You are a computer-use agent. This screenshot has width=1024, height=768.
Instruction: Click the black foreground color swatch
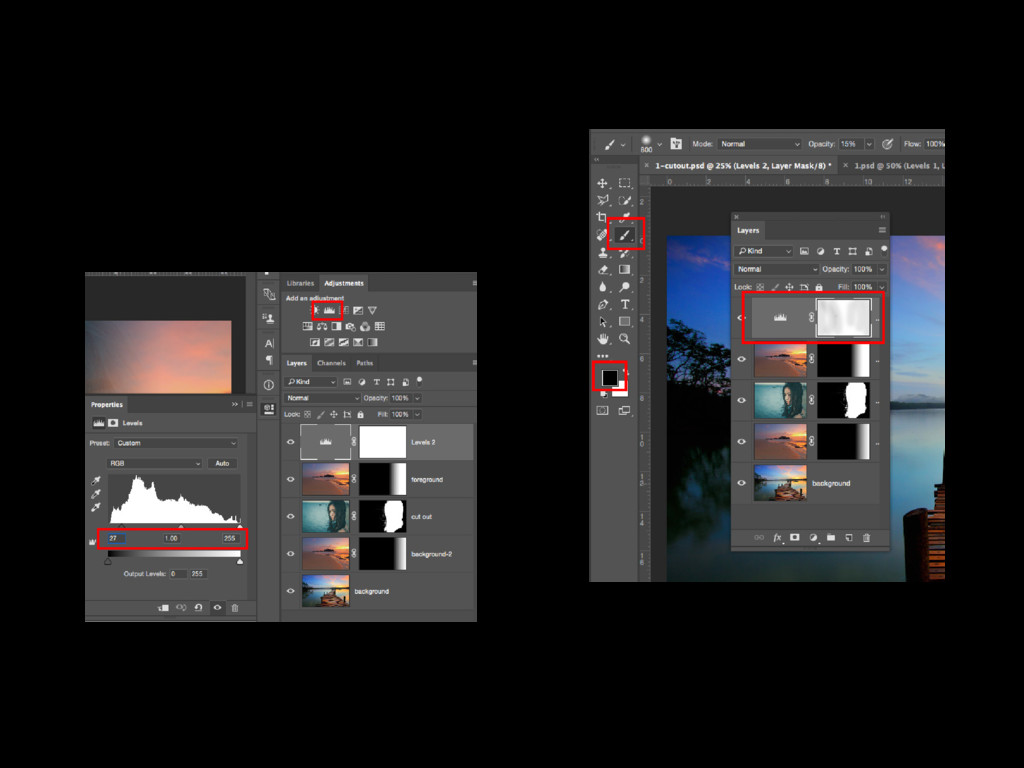pyautogui.click(x=609, y=377)
